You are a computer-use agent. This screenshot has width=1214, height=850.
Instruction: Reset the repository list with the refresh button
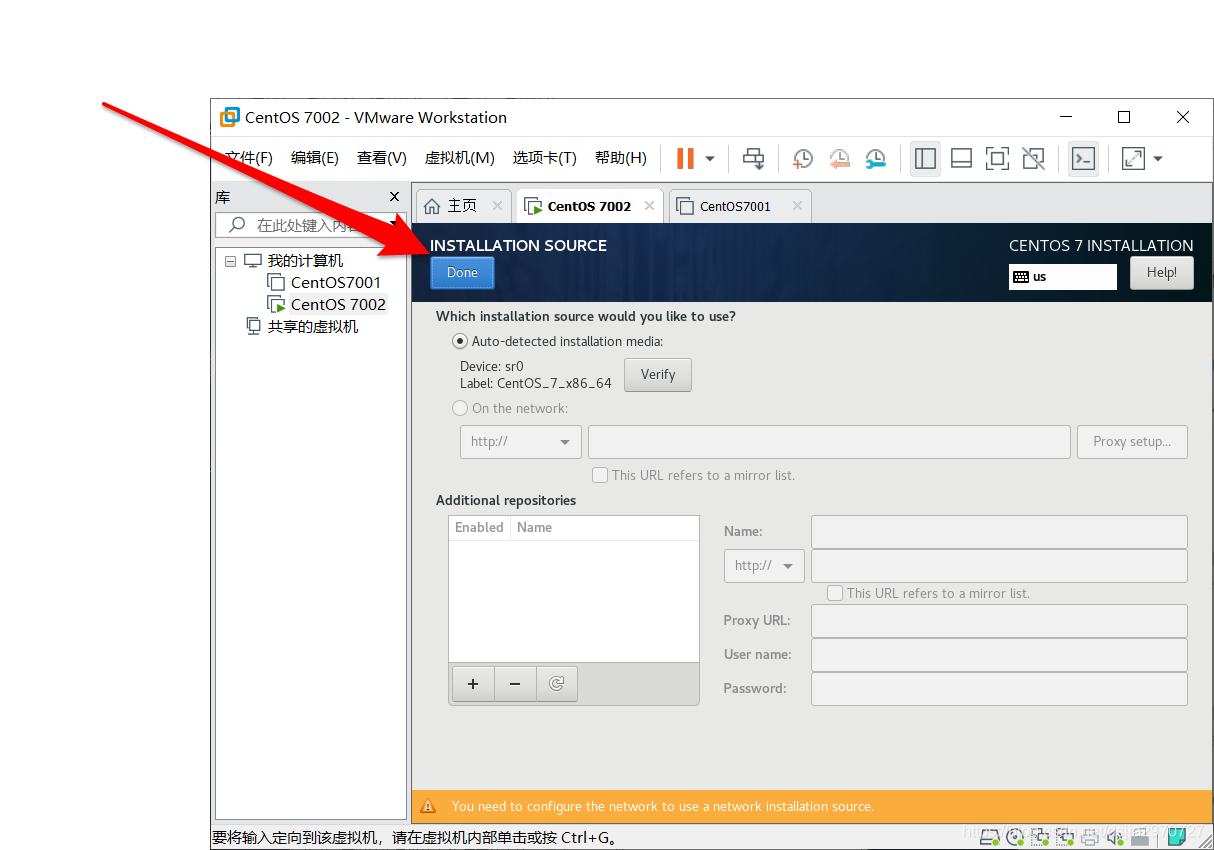557,684
